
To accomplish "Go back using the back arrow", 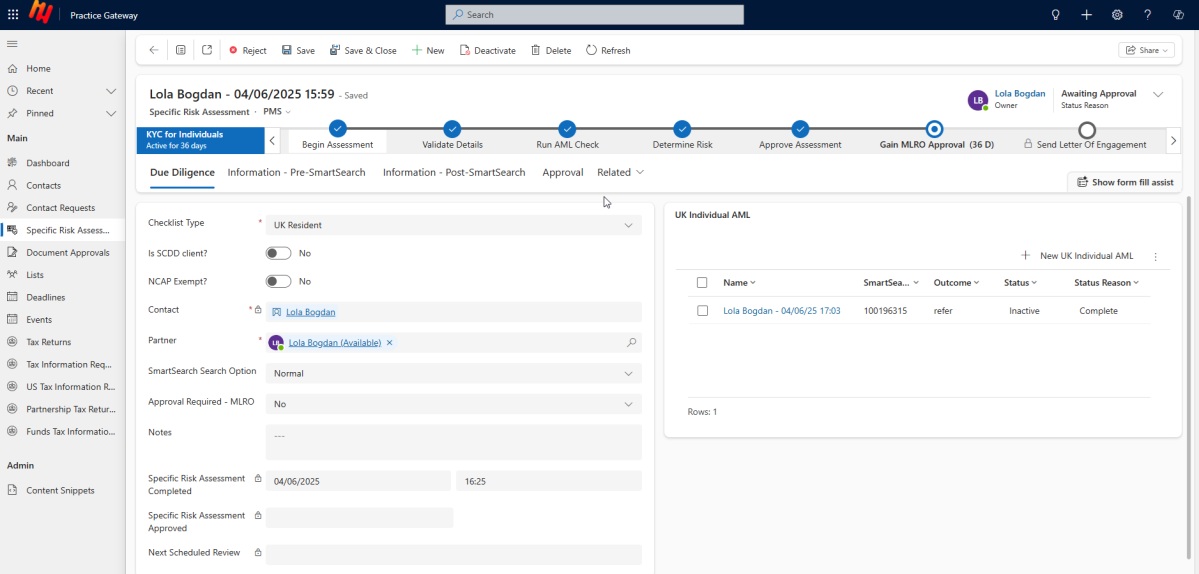I will (x=154, y=50).
